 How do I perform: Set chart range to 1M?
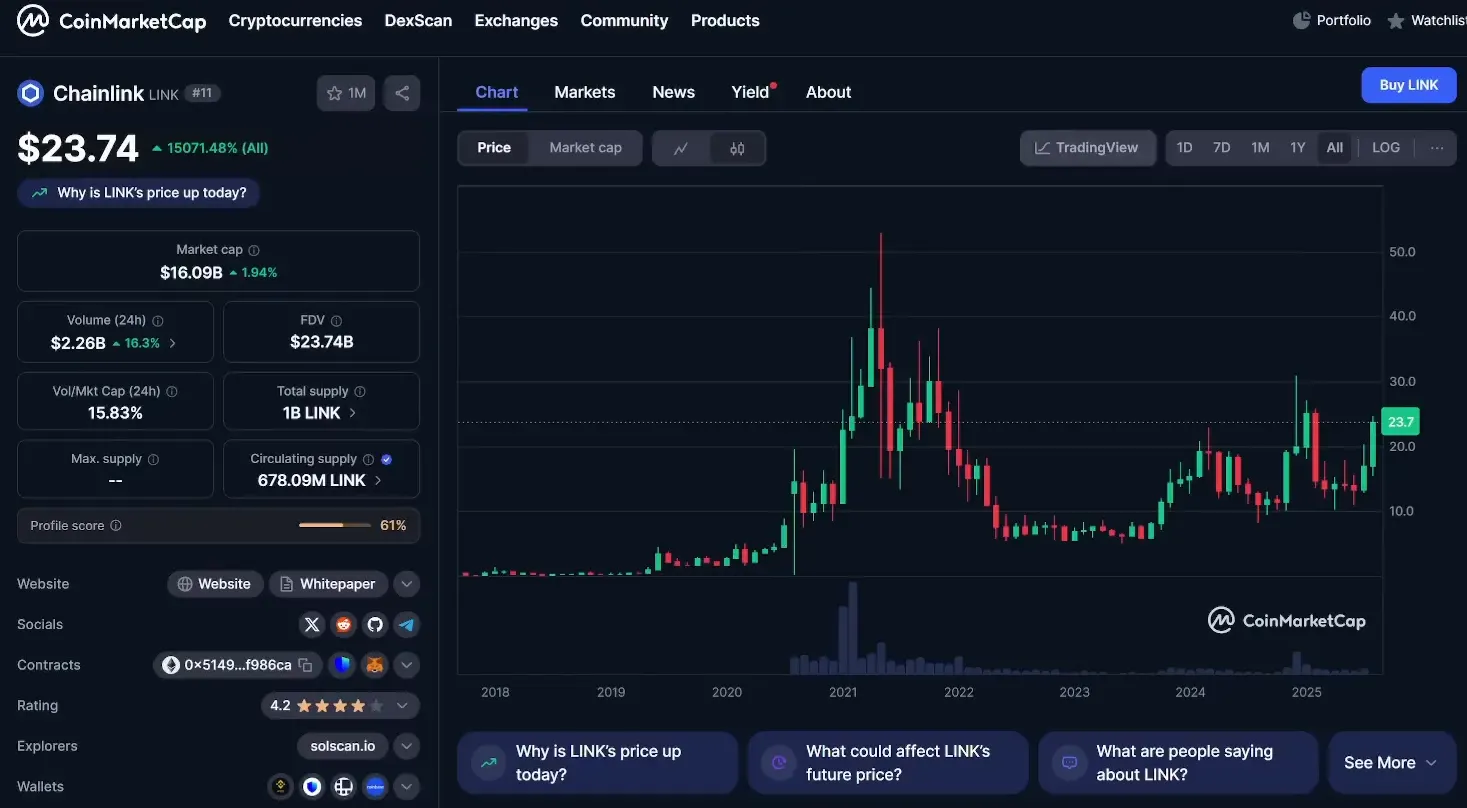(x=1260, y=148)
